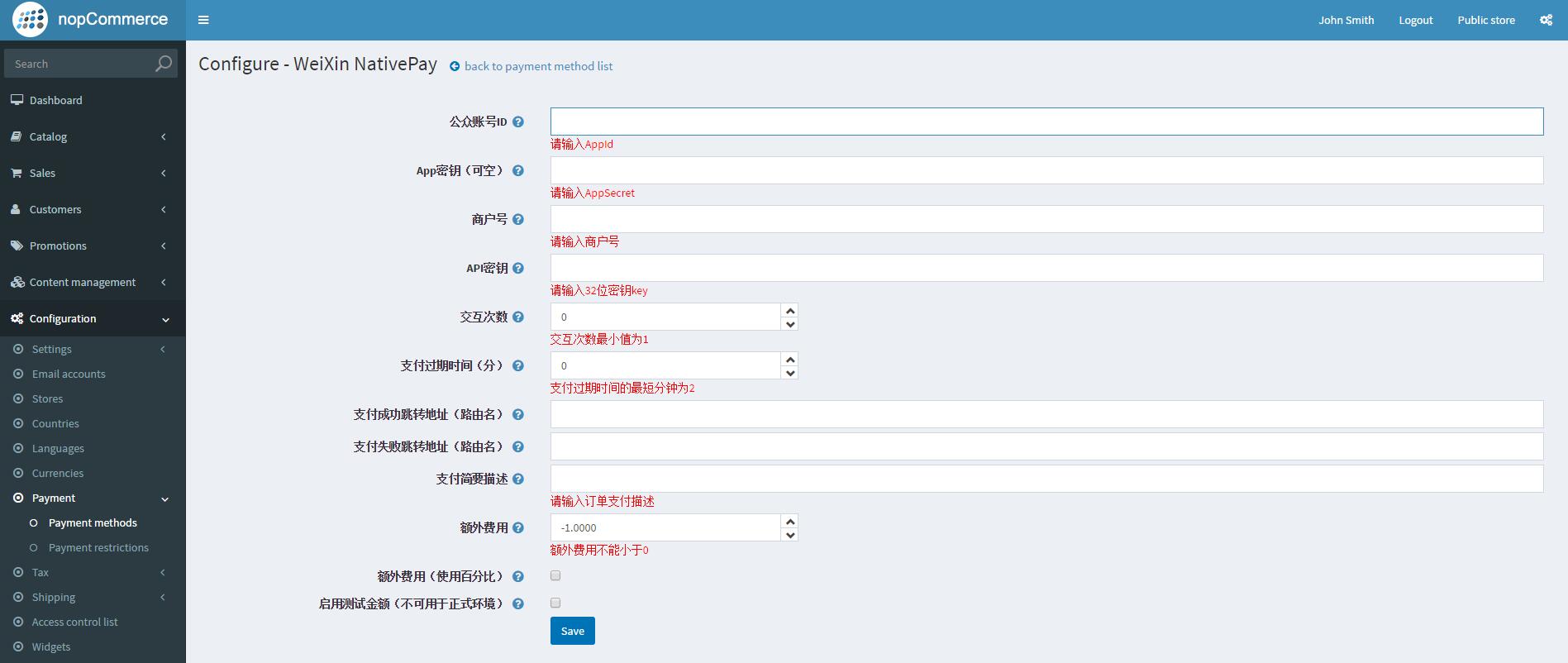The image size is (1568, 663).
Task: Decrease 交互次数 value with down arrow
Action: click(x=790, y=324)
